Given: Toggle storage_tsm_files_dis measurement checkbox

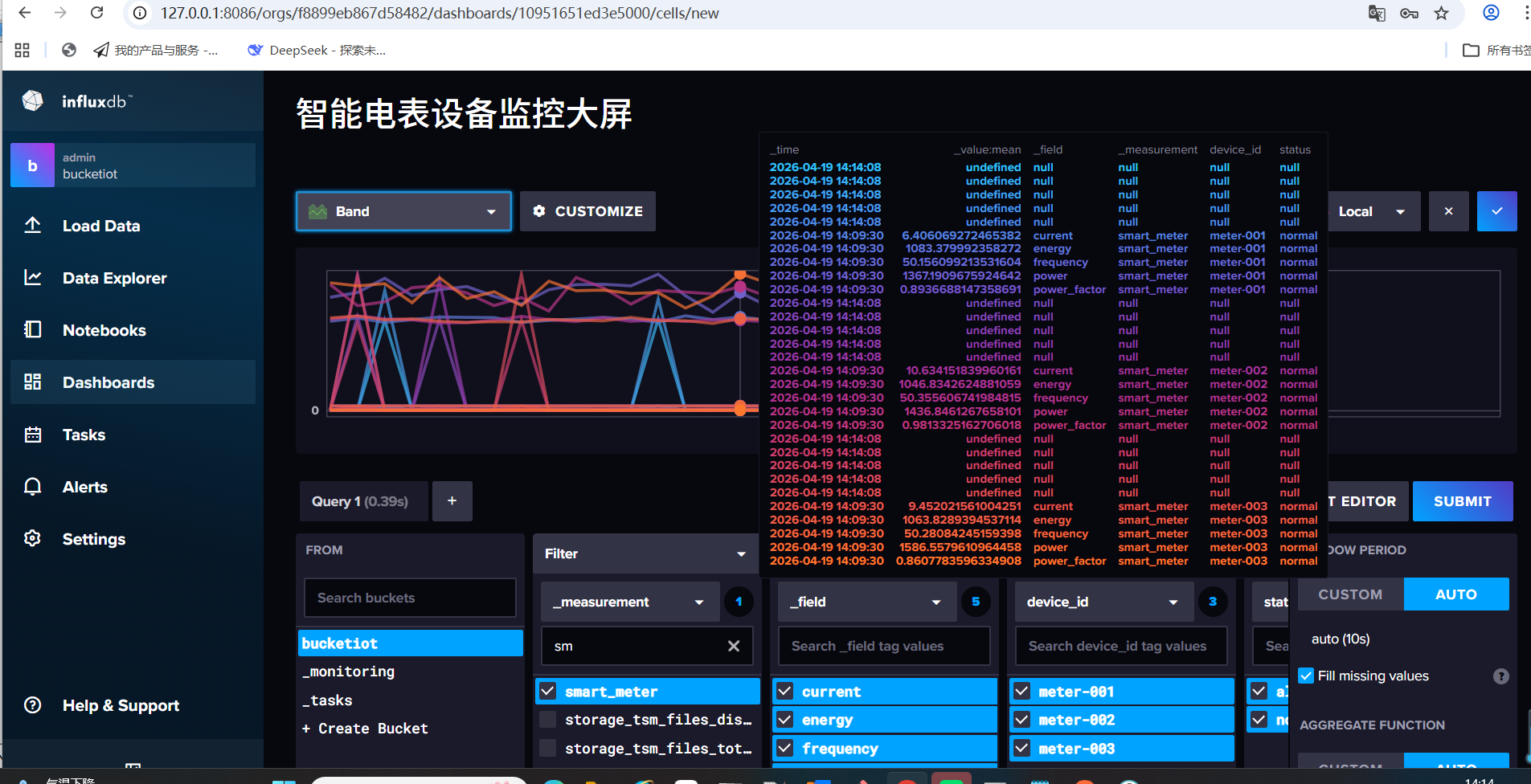Looking at the screenshot, I should click(548, 720).
